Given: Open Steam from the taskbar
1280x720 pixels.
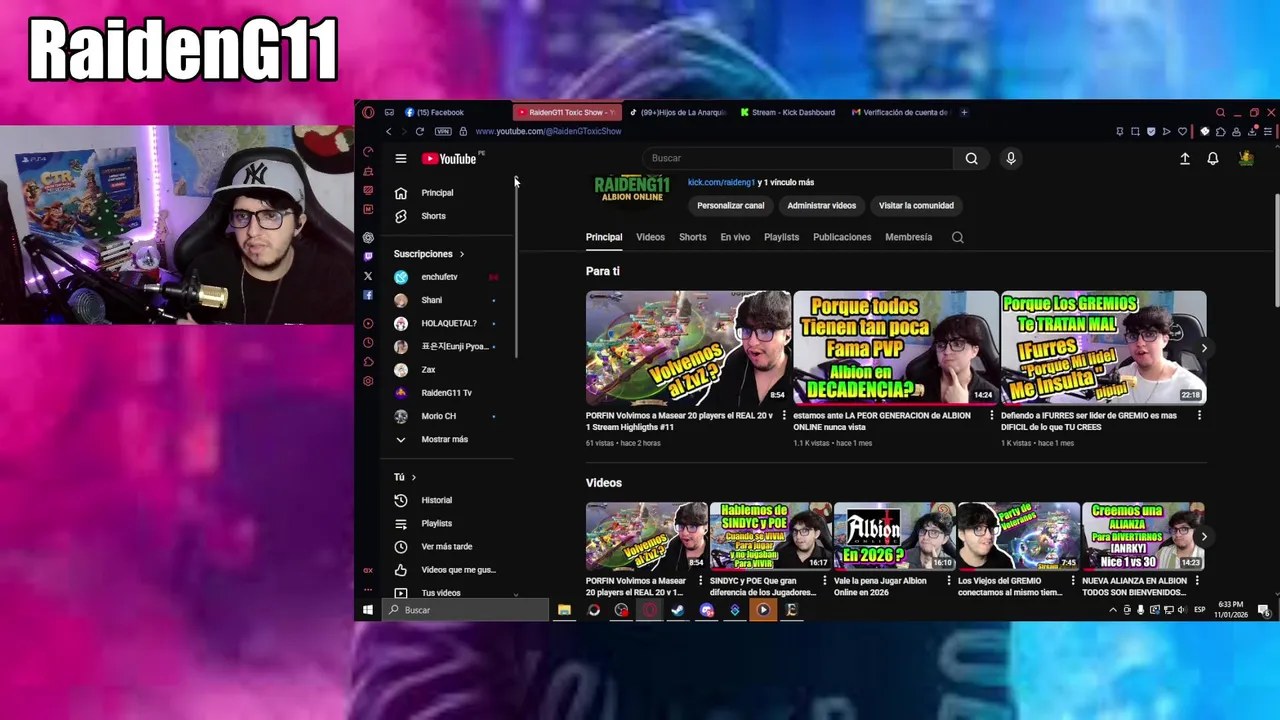Looking at the screenshot, I should [x=678, y=610].
